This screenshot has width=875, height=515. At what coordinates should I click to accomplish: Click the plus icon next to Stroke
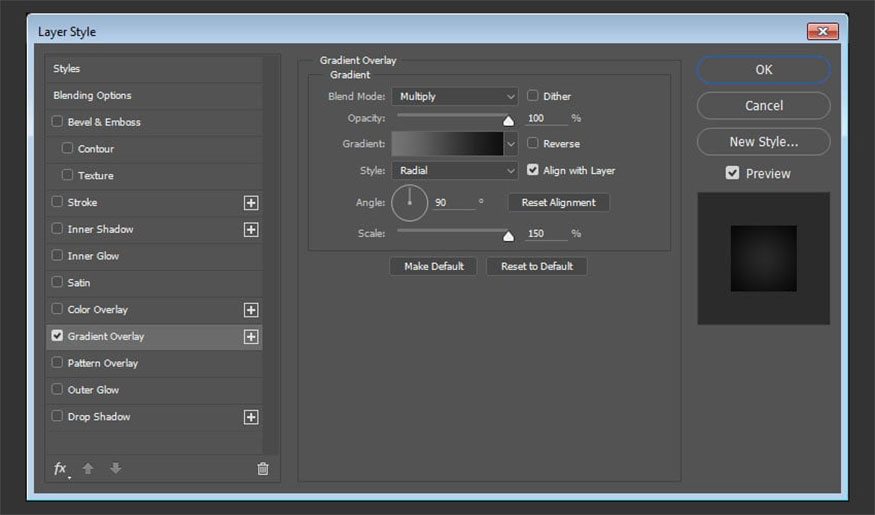[x=251, y=203]
